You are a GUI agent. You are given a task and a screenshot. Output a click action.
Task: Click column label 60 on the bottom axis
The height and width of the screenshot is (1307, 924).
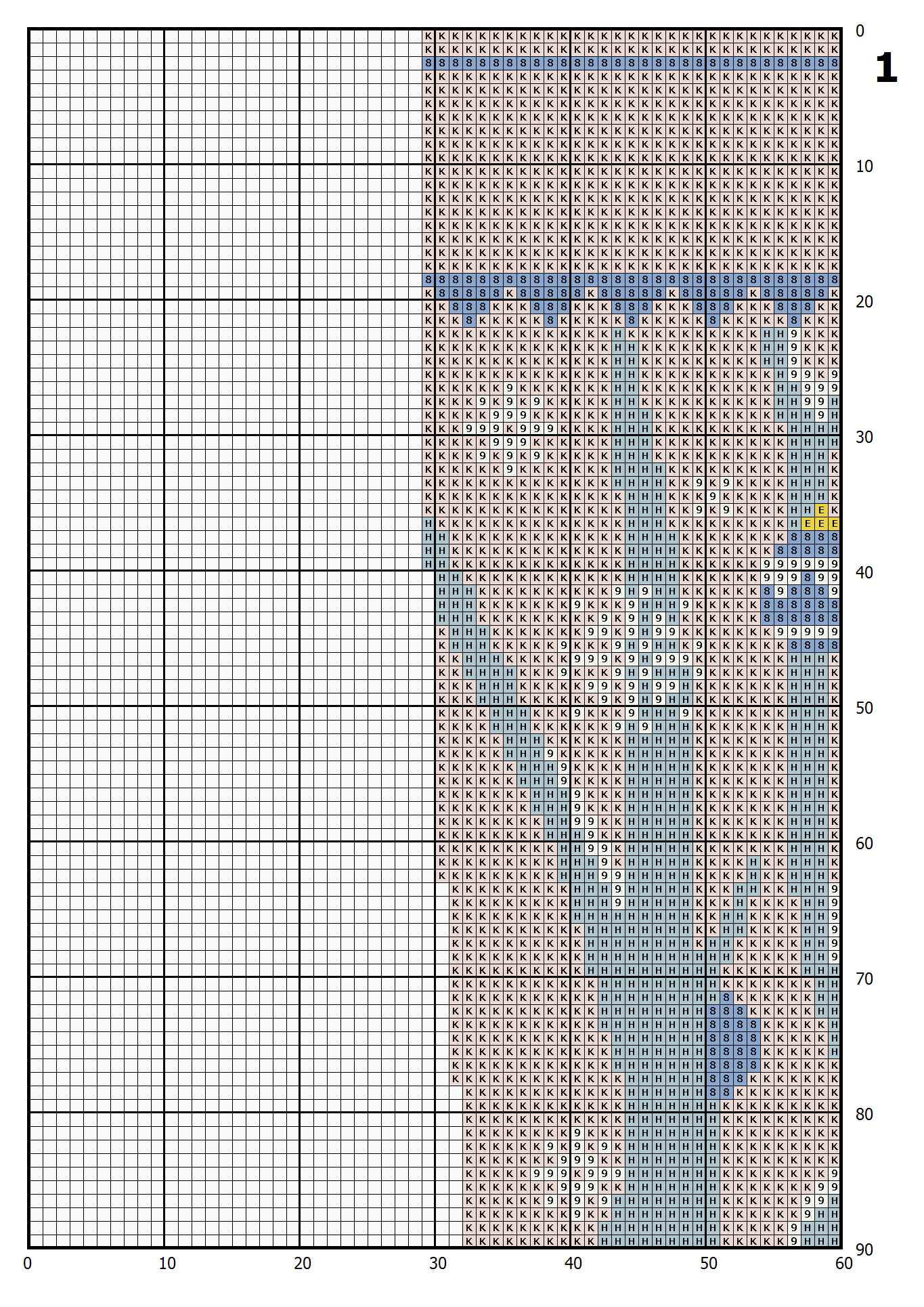pos(843,1263)
